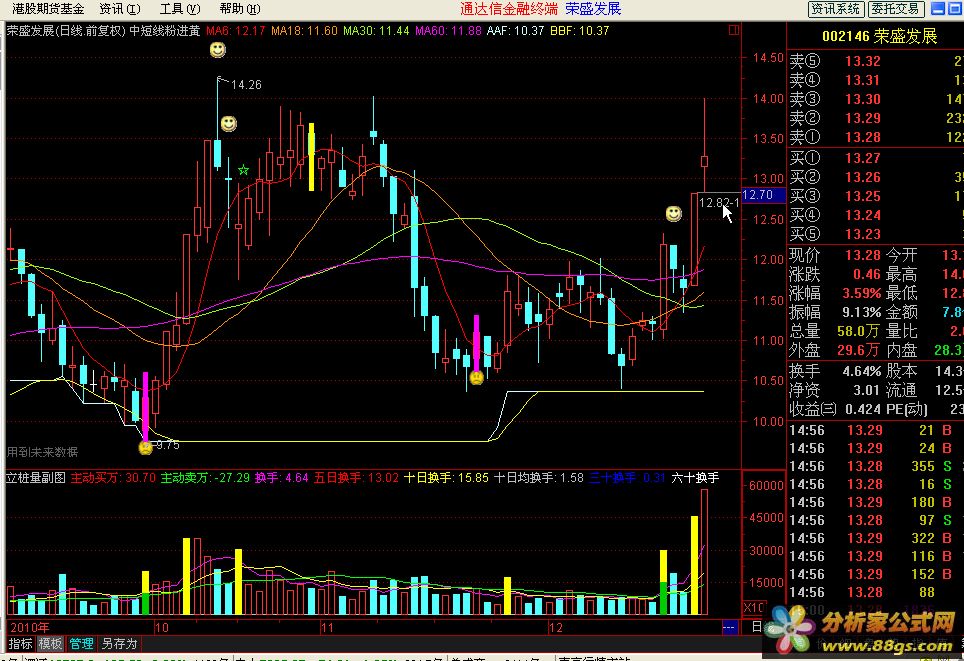Click the 五日换手: 13.02 label
This screenshot has height=661, width=964.
tap(356, 477)
